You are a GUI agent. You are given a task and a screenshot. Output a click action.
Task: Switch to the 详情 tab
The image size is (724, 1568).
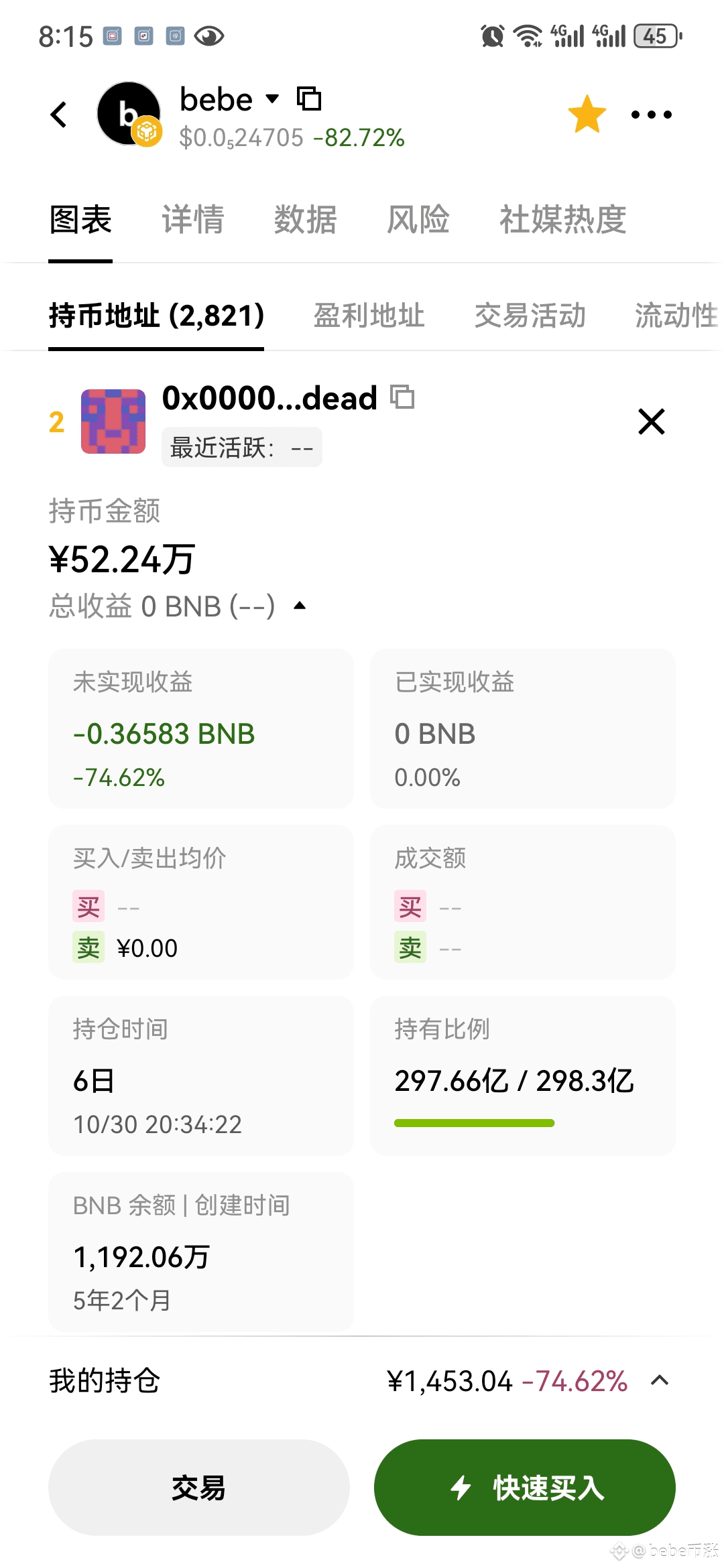[193, 220]
